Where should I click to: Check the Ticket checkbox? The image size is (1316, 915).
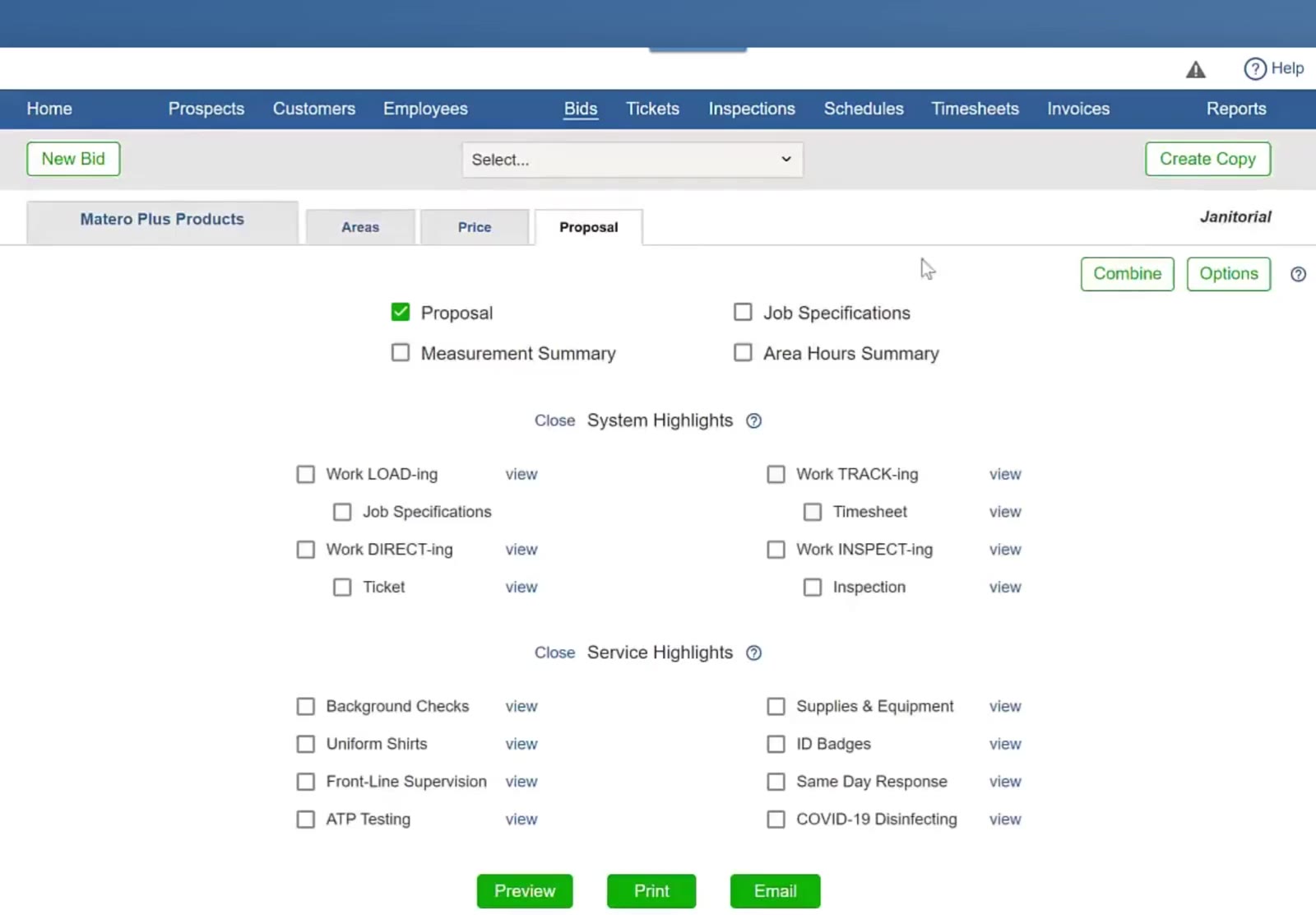coord(342,587)
